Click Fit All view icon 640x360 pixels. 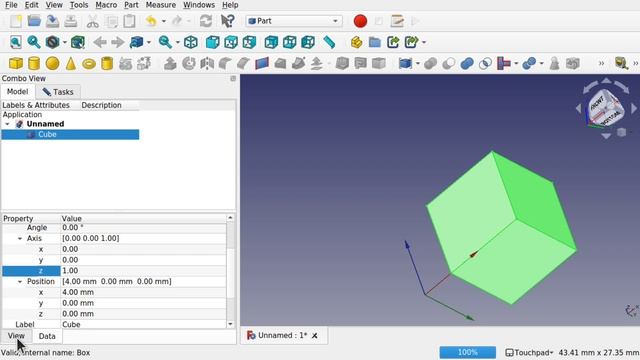pyautogui.click(x=16, y=42)
